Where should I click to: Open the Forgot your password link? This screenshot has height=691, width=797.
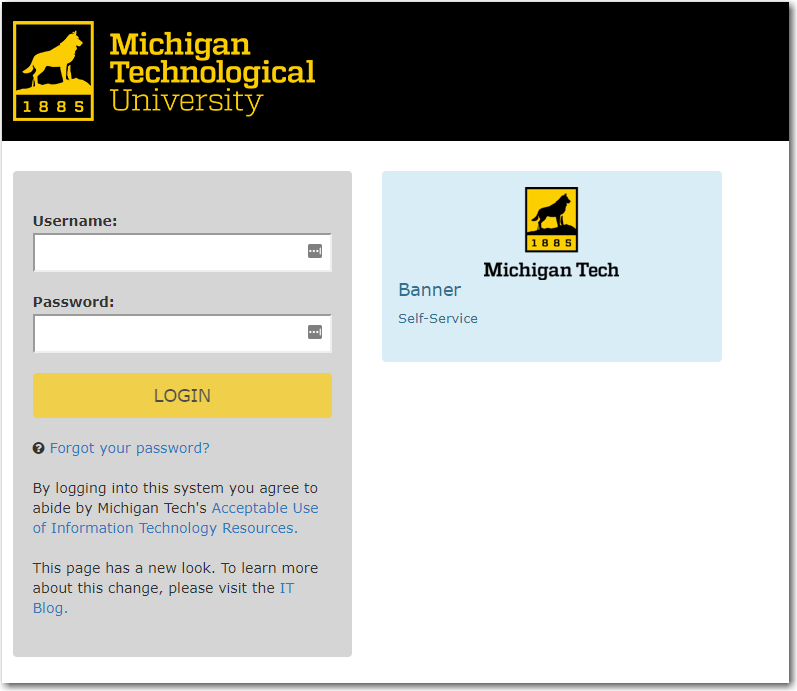click(130, 448)
